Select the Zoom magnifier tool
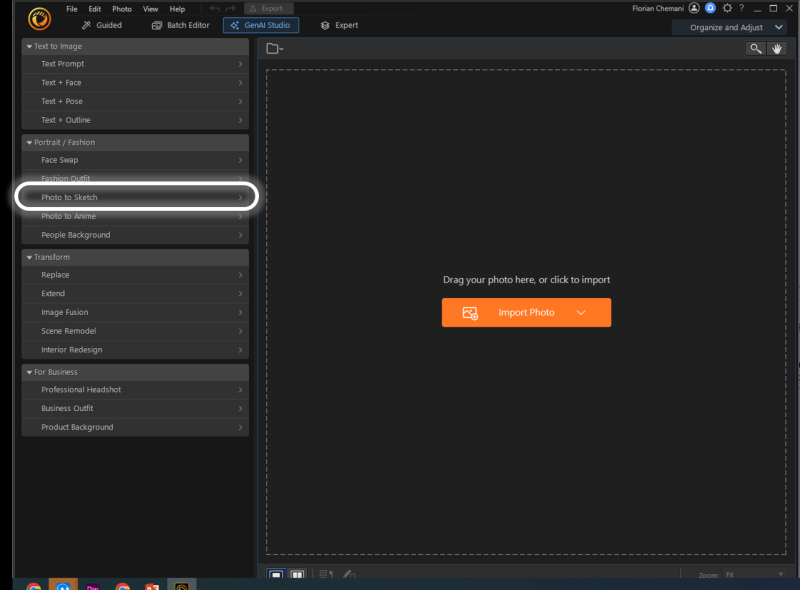The height and width of the screenshot is (590, 800). click(x=756, y=48)
